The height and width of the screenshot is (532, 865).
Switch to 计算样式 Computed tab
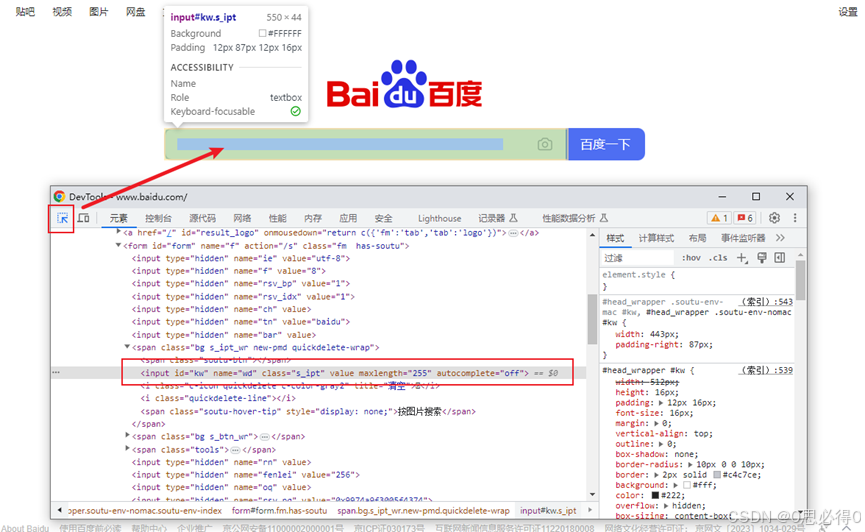coord(656,238)
